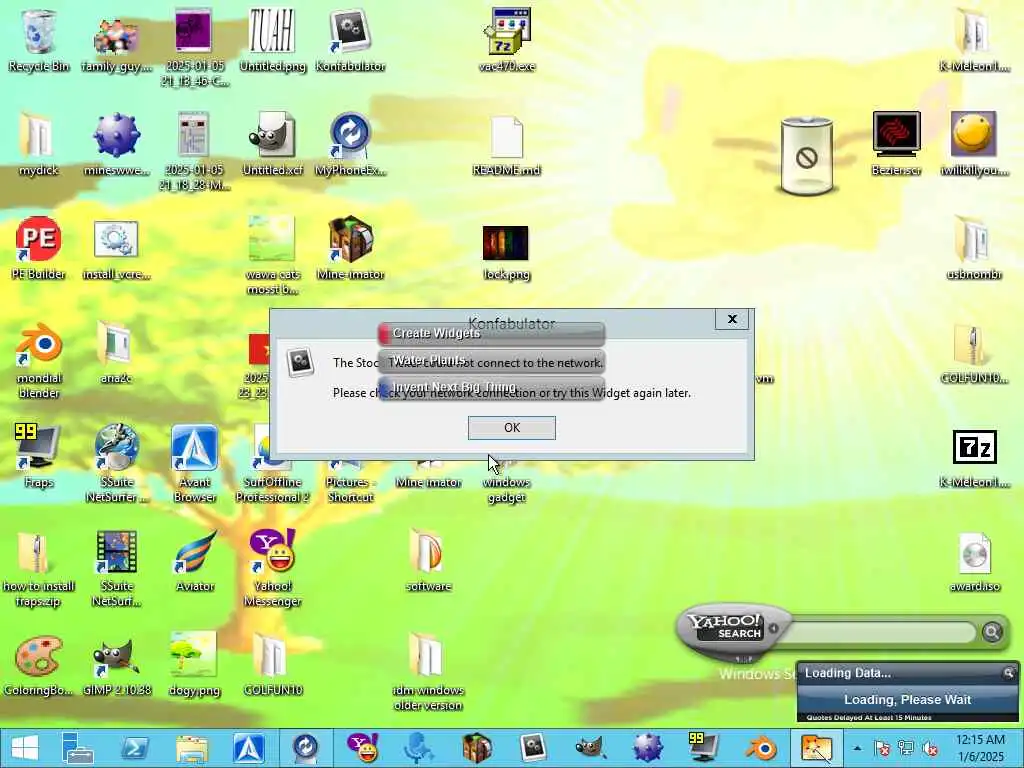Open the mydick folder

click(39, 144)
